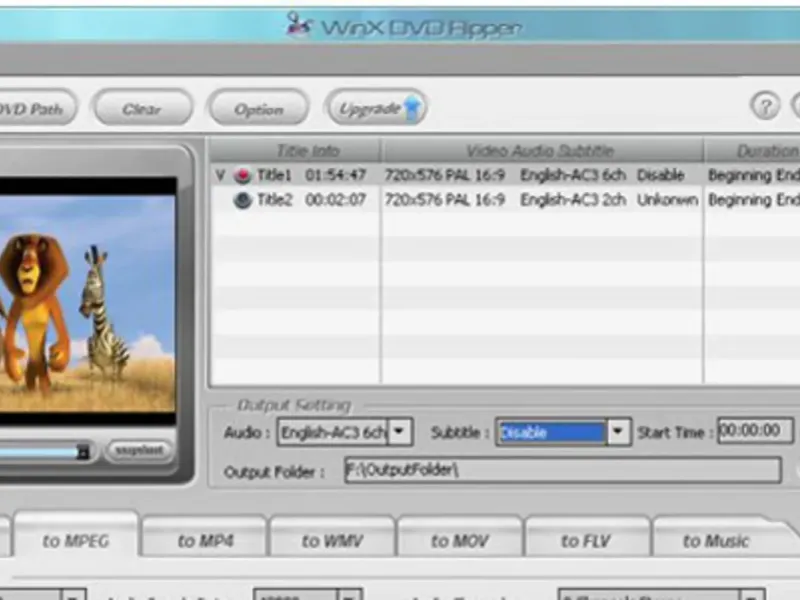800x600 pixels.
Task: Click Beginning End cell in Title1 row
Action: (x=754, y=176)
